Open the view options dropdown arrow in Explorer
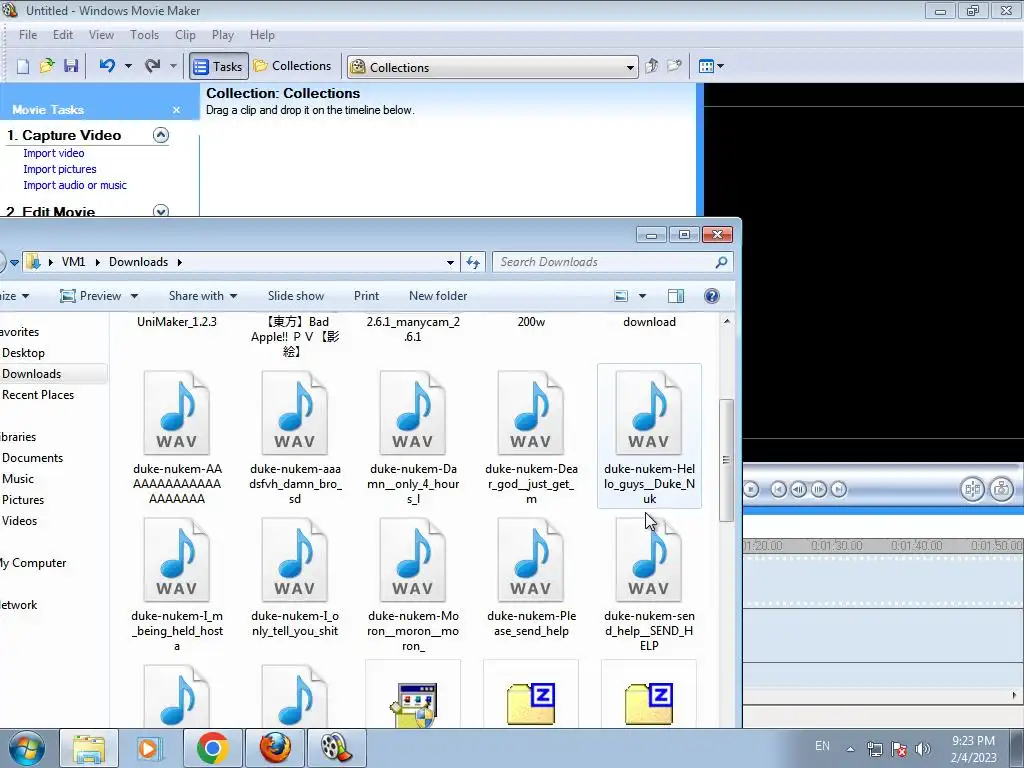 643,296
